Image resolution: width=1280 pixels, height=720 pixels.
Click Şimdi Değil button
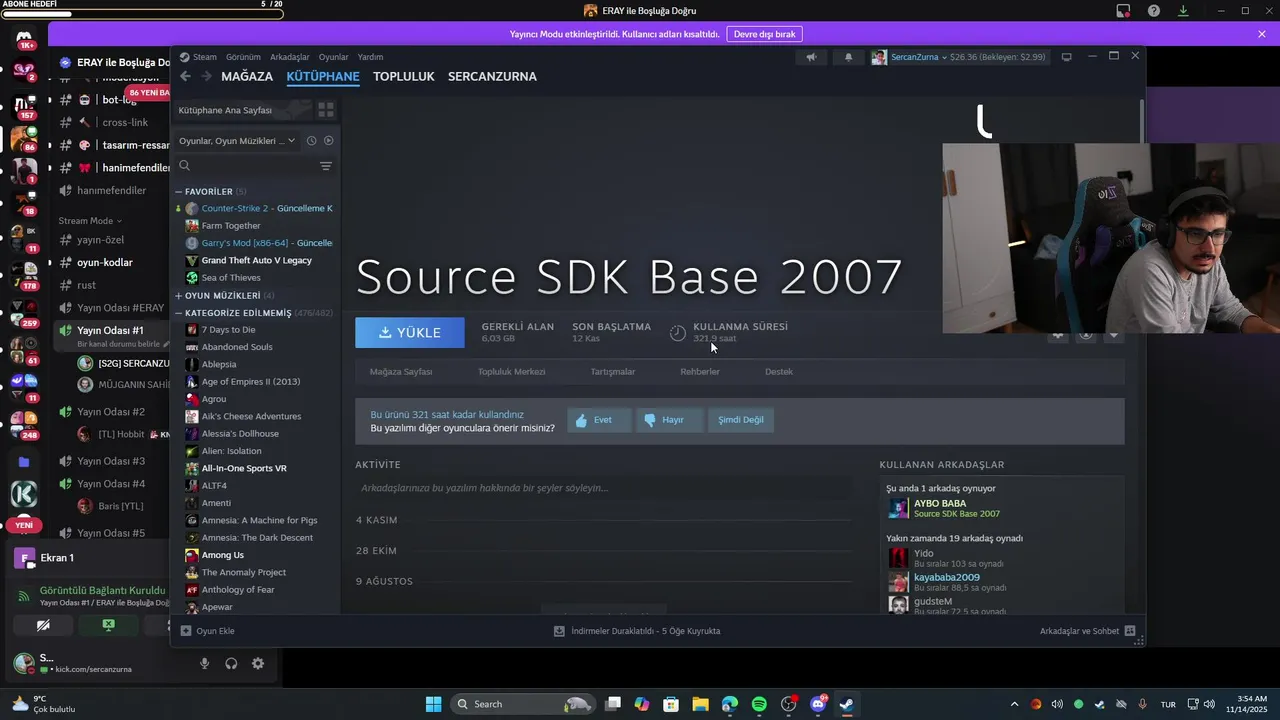pyautogui.click(x=741, y=420)
